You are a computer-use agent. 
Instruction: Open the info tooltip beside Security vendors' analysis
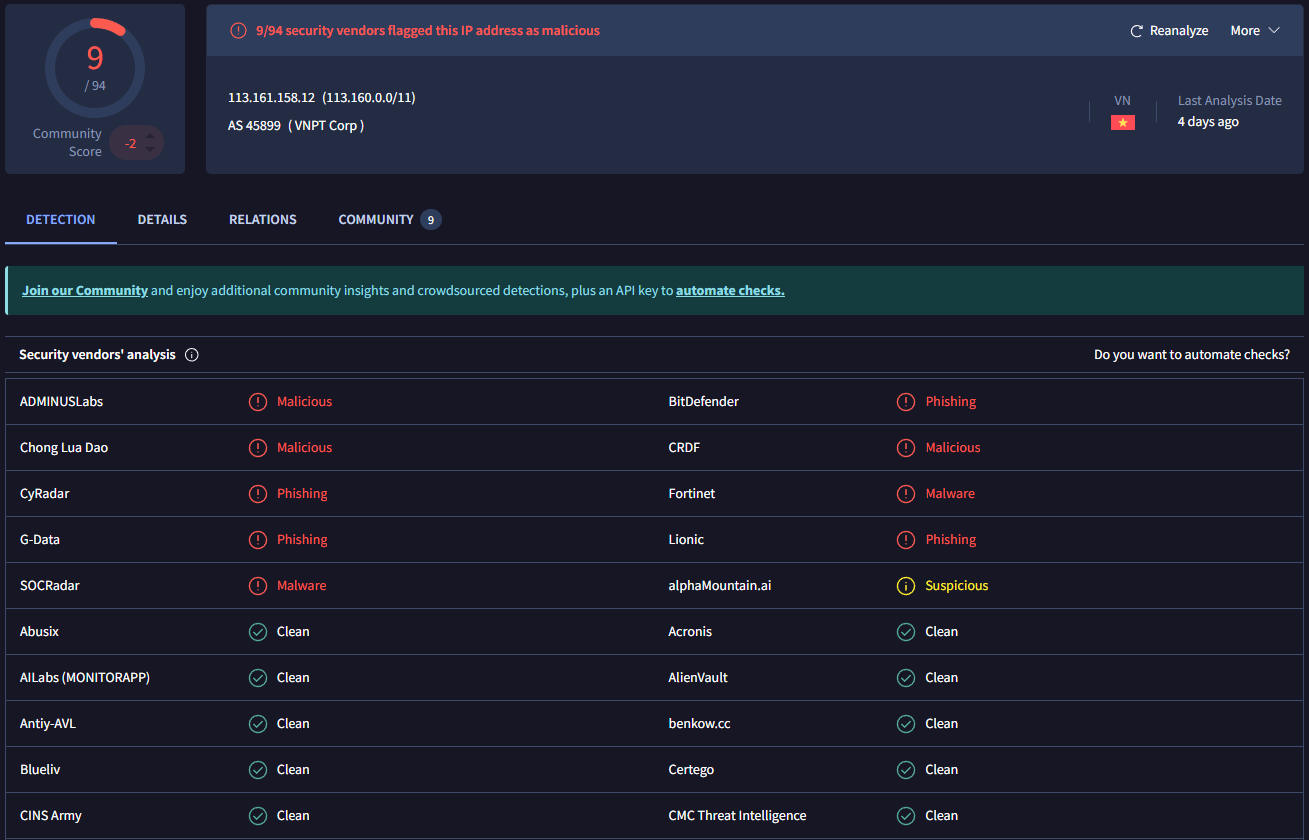[x=192, y=354]
